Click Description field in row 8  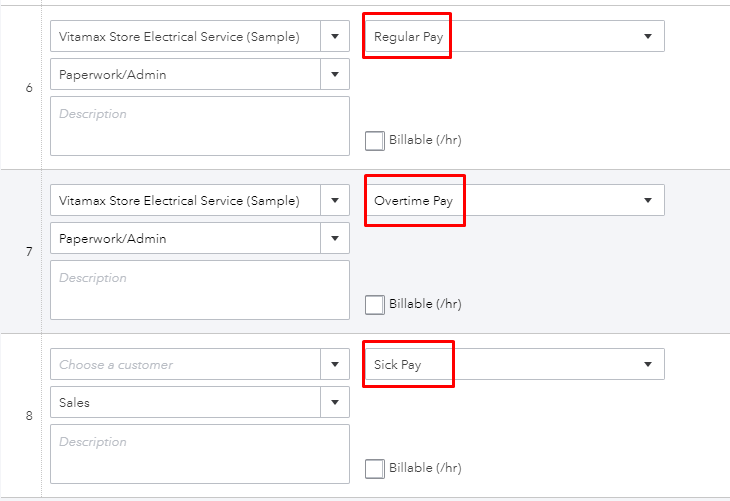pos(200,454)
